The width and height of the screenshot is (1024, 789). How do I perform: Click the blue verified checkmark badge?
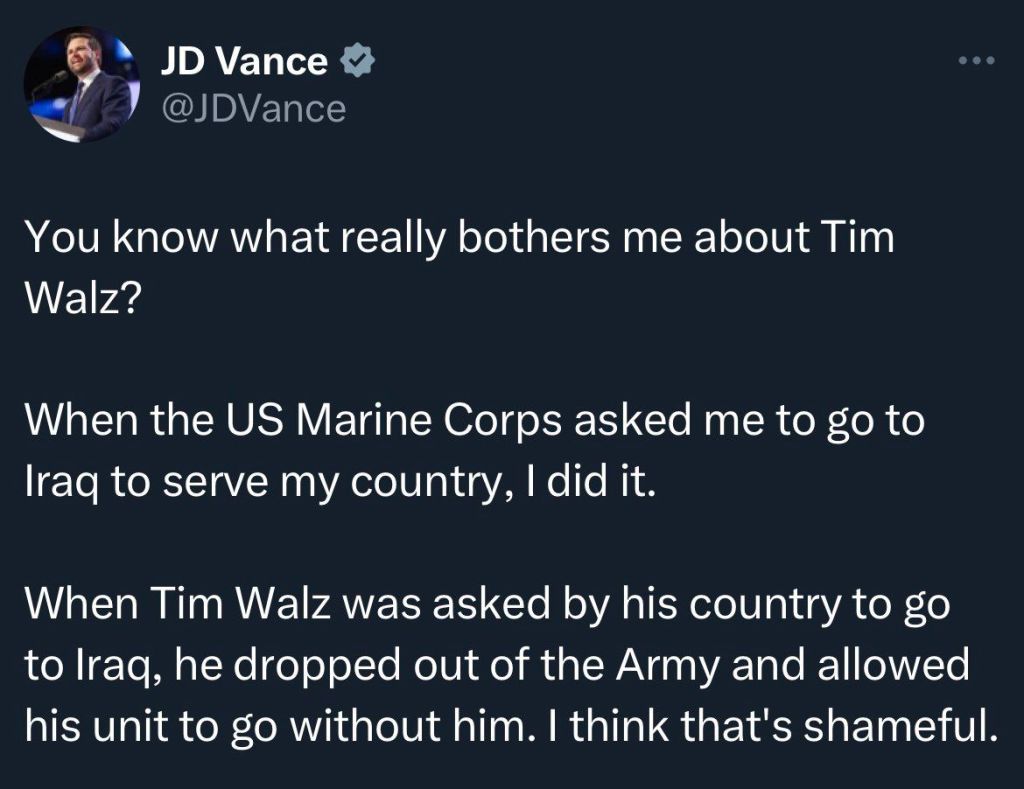[x=357, y=62]
